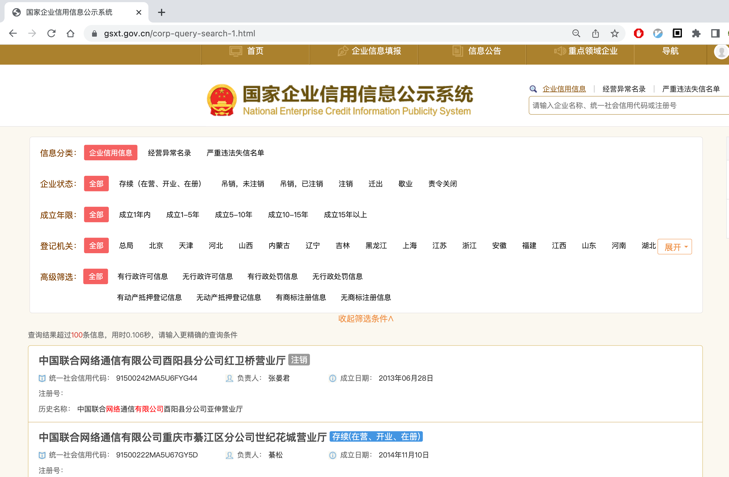Go forward with the browser arrow
Viewport: 729px width, 477px height.
[x=32, y=33]
